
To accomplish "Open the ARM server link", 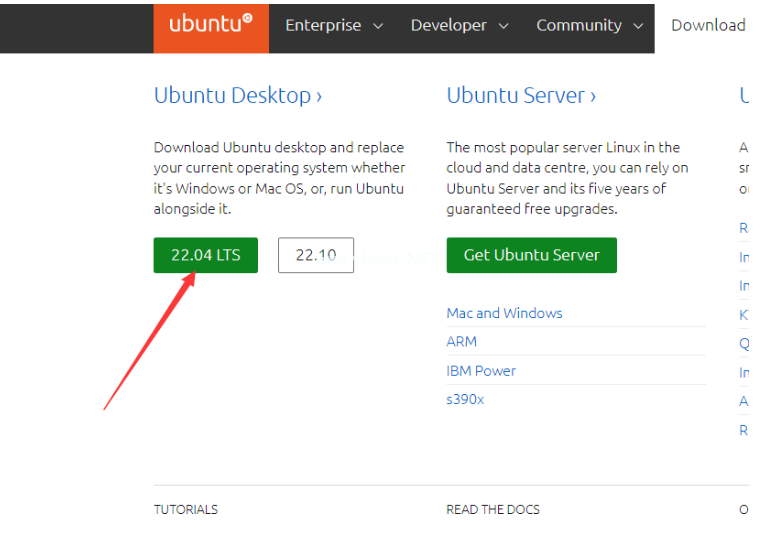I will 461,342.
